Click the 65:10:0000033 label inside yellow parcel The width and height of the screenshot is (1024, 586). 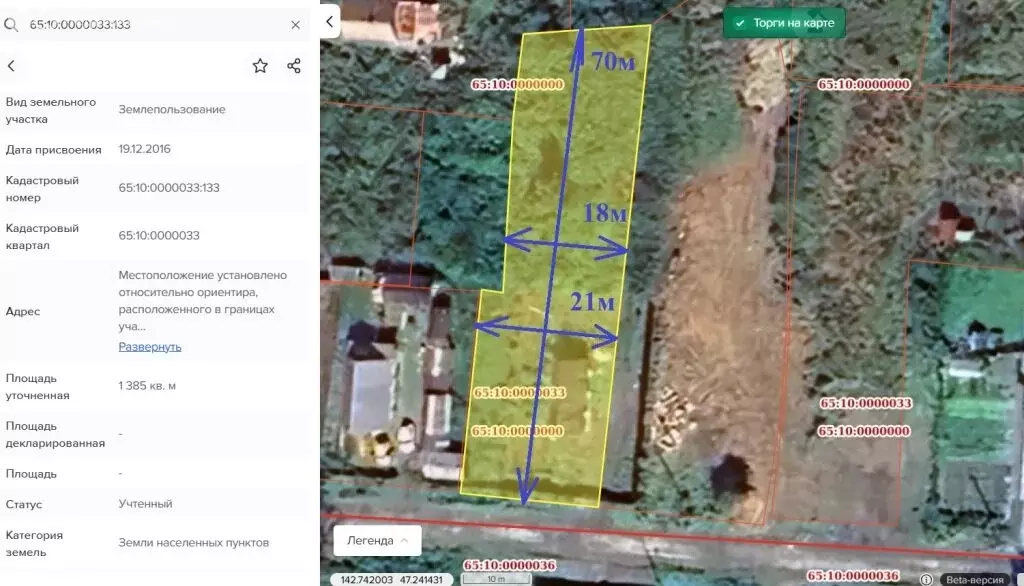click(519, 393)
